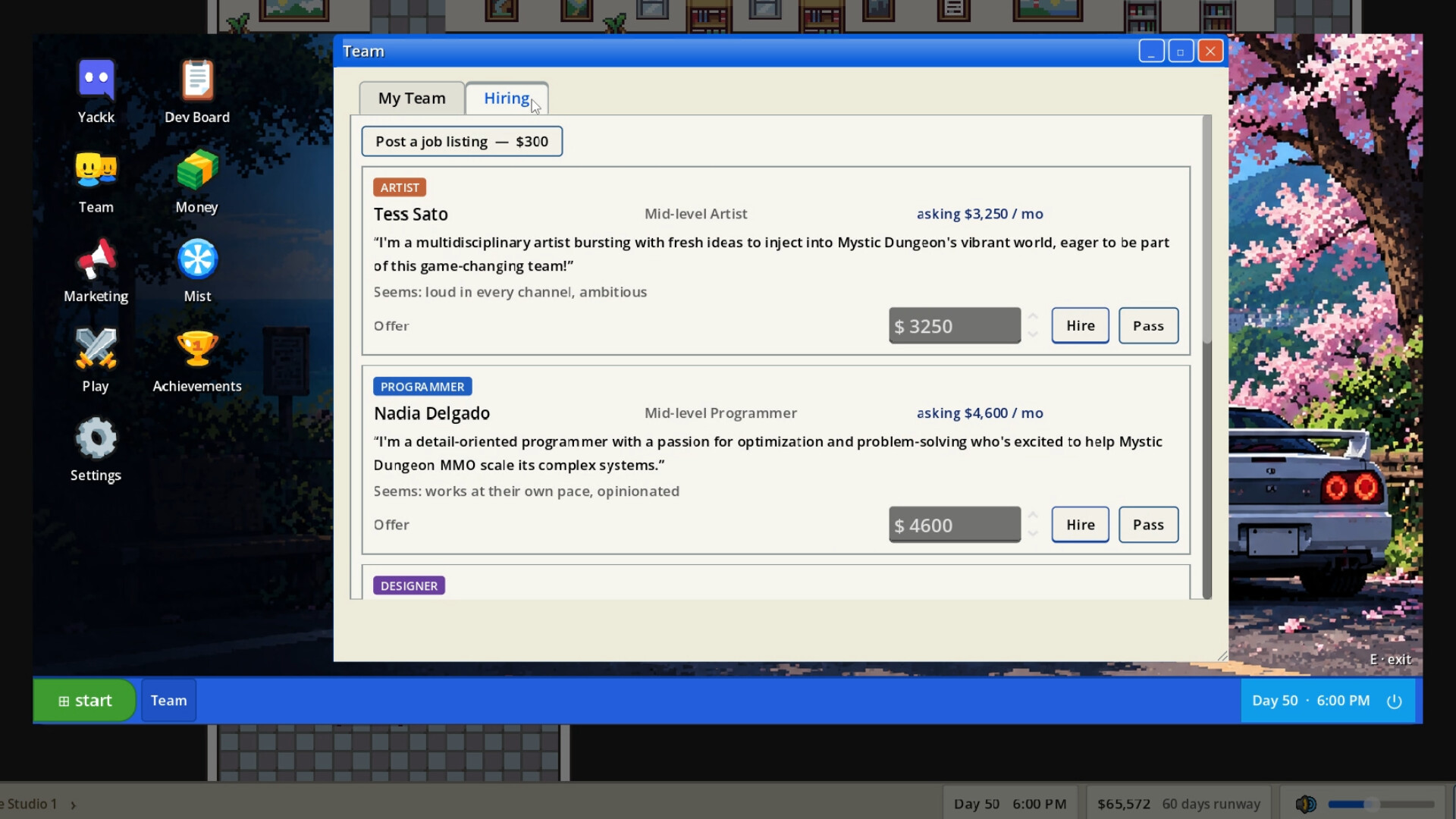Click Post a job listing for $300
Image resolution: width=1456 pixels, height=819 pixels.
point(462,142)
